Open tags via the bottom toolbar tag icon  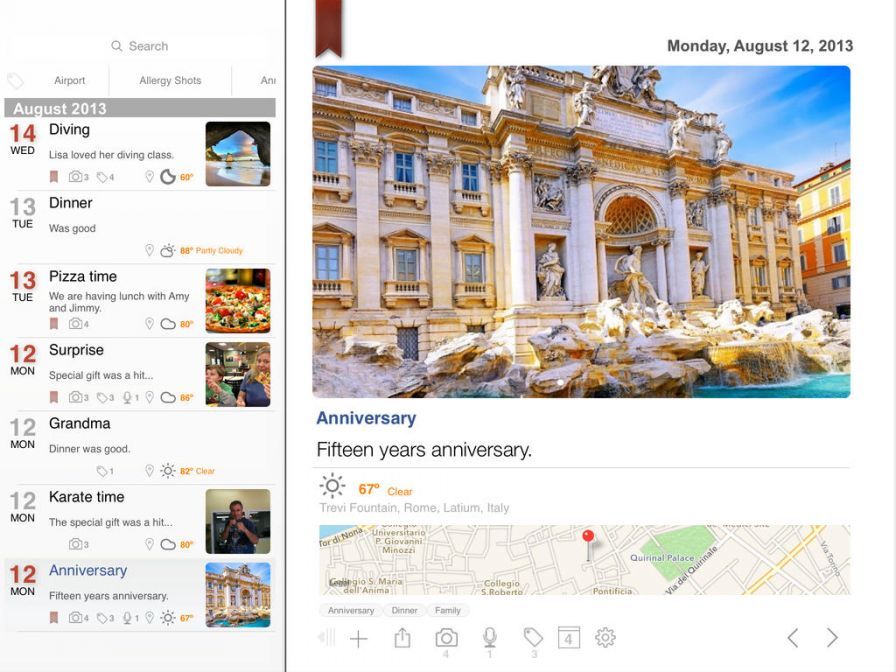pos(533,637)
